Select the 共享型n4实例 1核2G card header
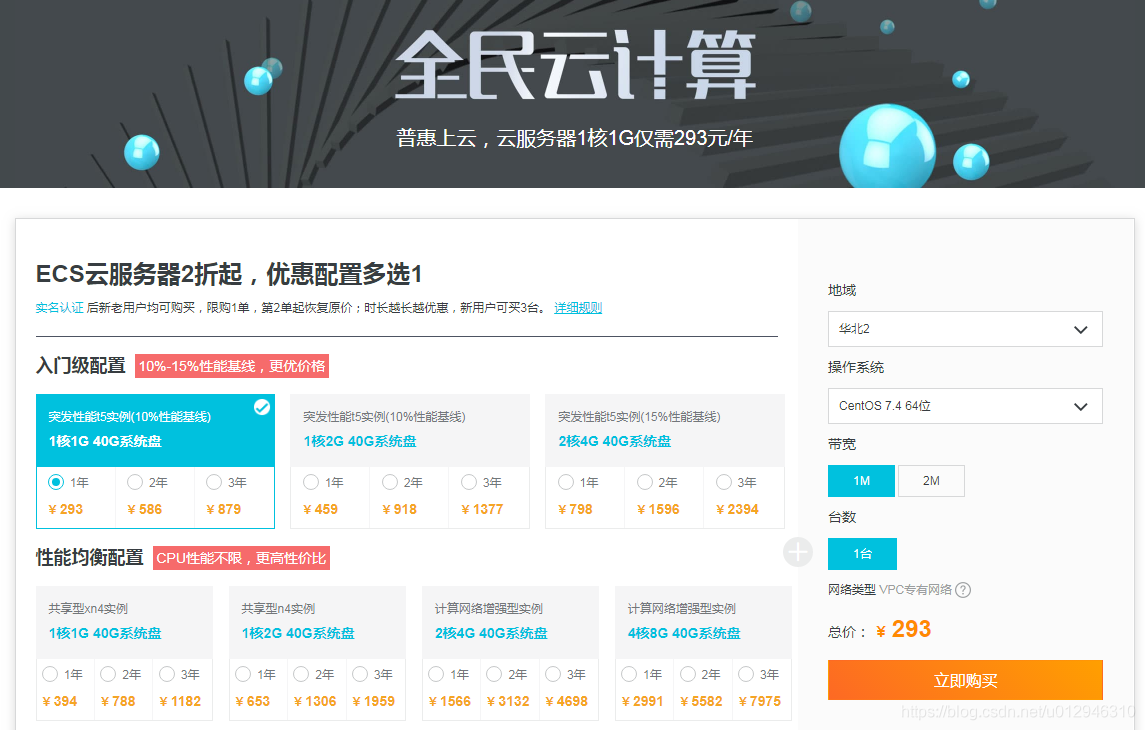This screenshot has height=730, width=1145. (318, 622)
